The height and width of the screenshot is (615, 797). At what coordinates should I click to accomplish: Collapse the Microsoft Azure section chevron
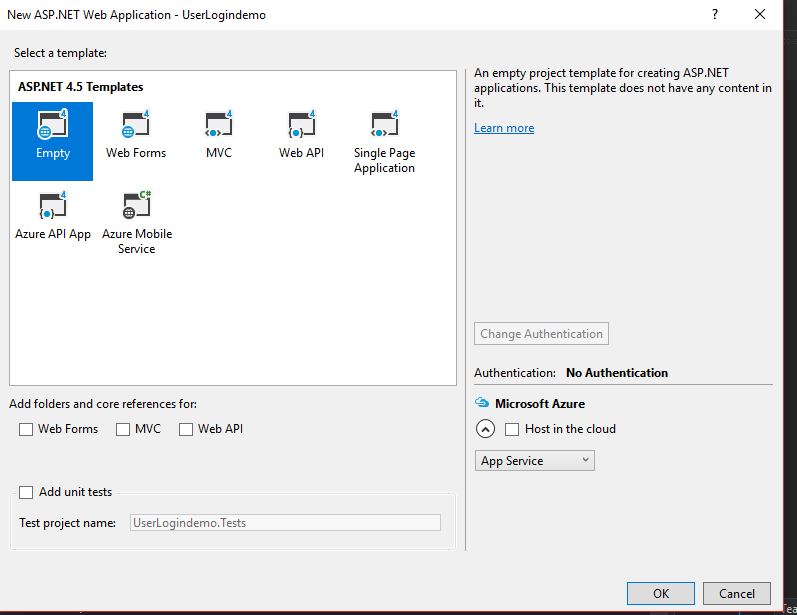point(485,429)
